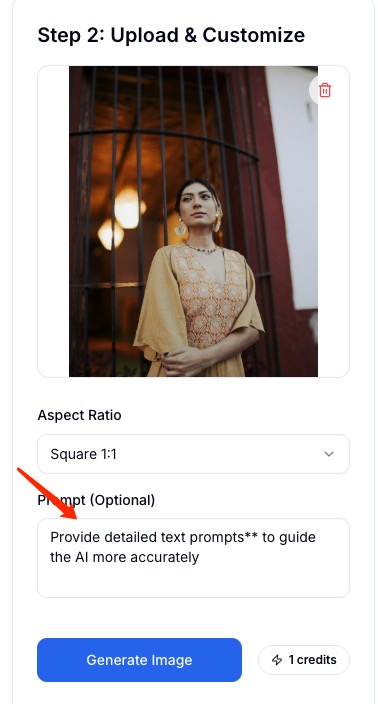Open the Square 1:1 aspect ratio dropdown
The height and width of the screenshot is (704, 378).
pos(193,454)
